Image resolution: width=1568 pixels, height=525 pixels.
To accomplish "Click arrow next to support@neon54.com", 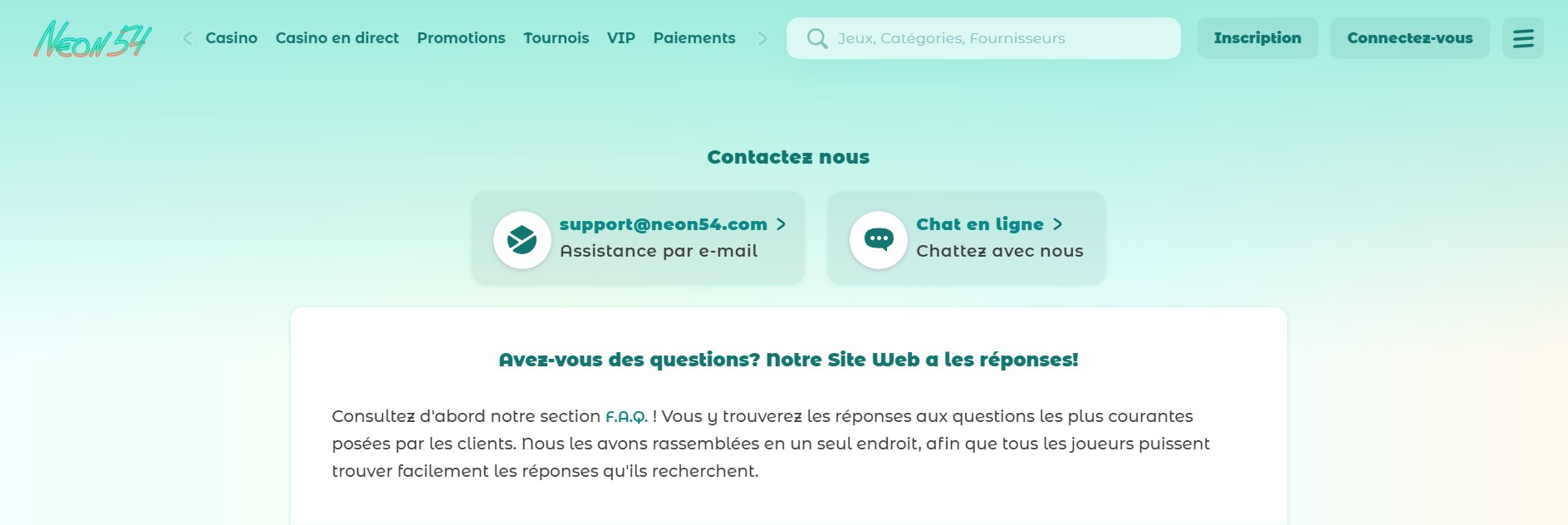I will tap(781, 224).
